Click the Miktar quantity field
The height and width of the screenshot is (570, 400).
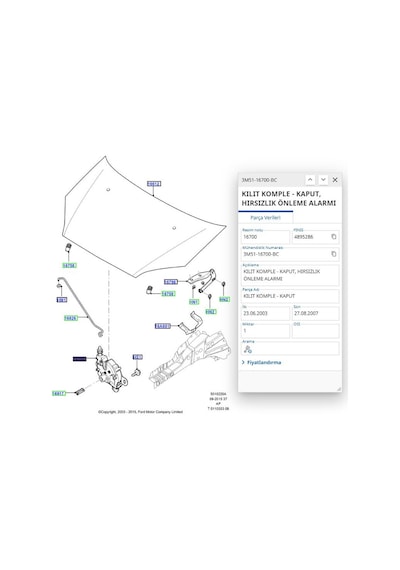266,331
